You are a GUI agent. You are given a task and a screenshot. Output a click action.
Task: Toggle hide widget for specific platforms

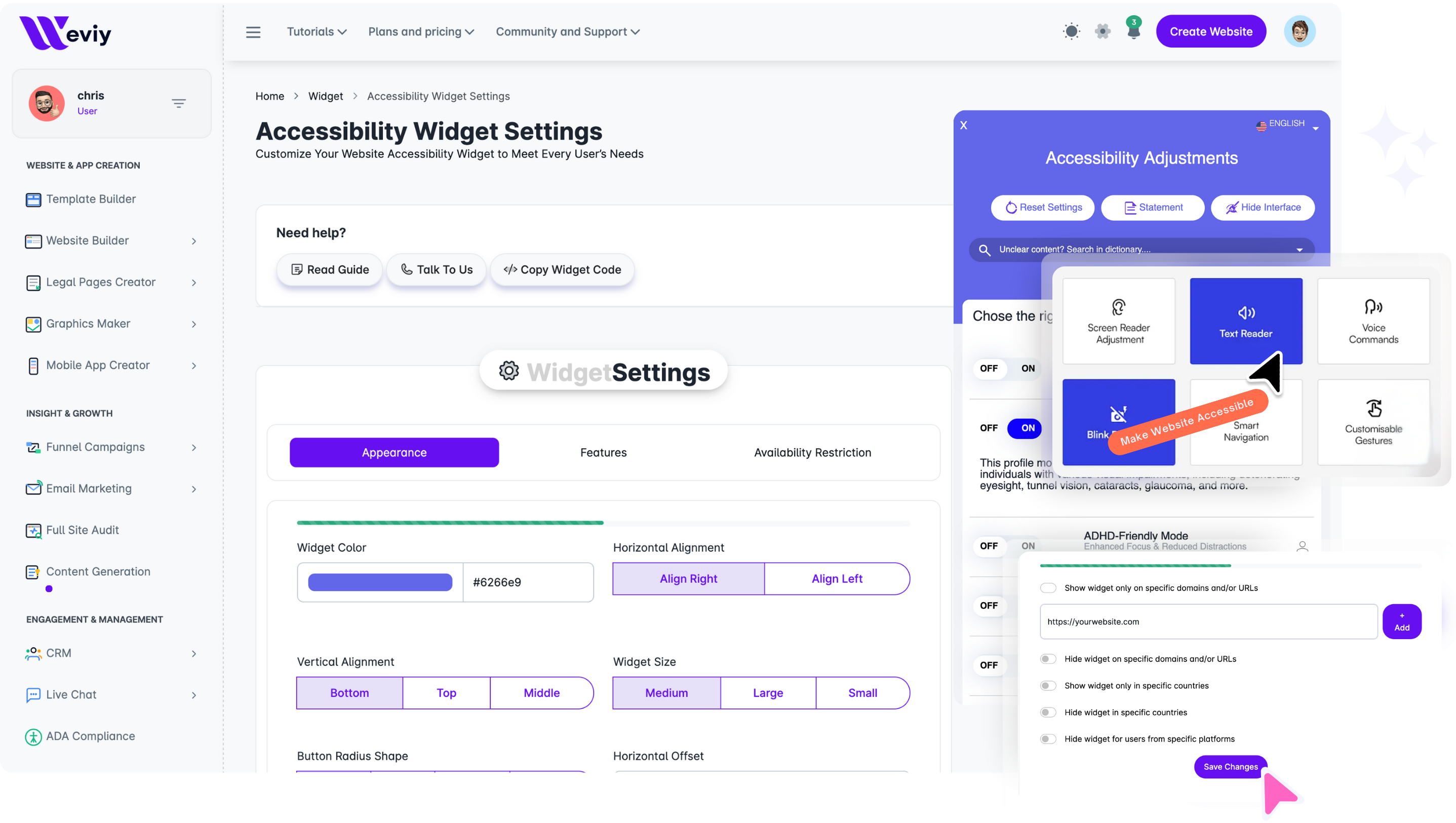1048,739
